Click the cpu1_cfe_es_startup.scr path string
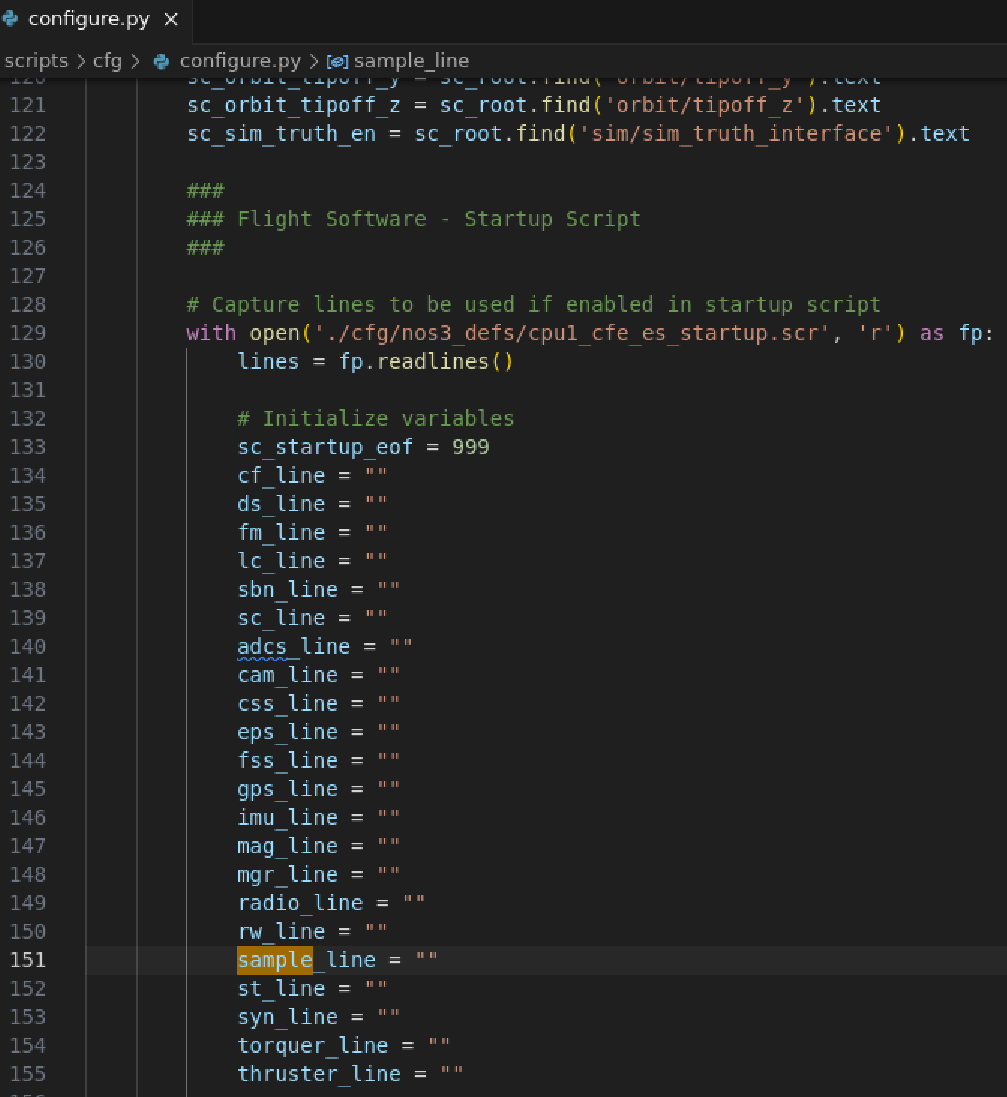 click(572, 333)
